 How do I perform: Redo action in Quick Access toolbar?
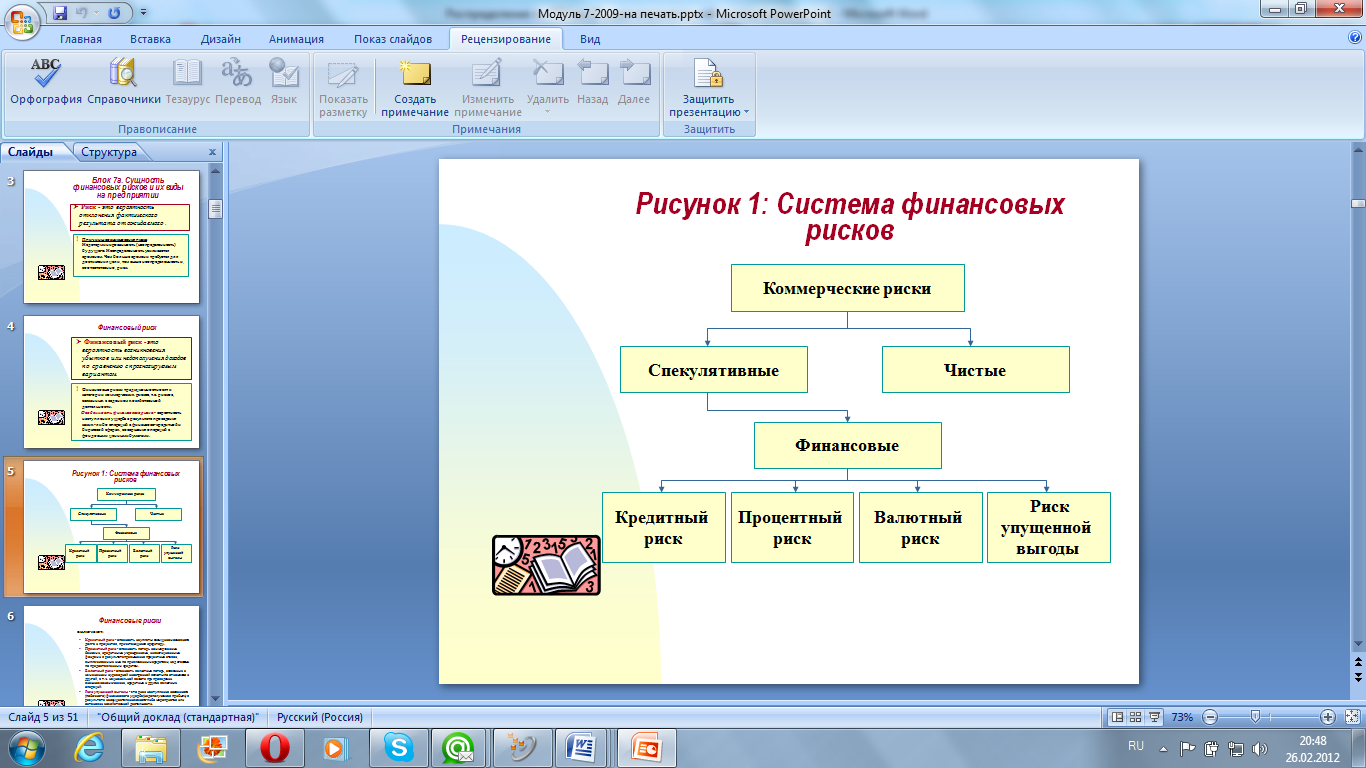coord(113,13)
